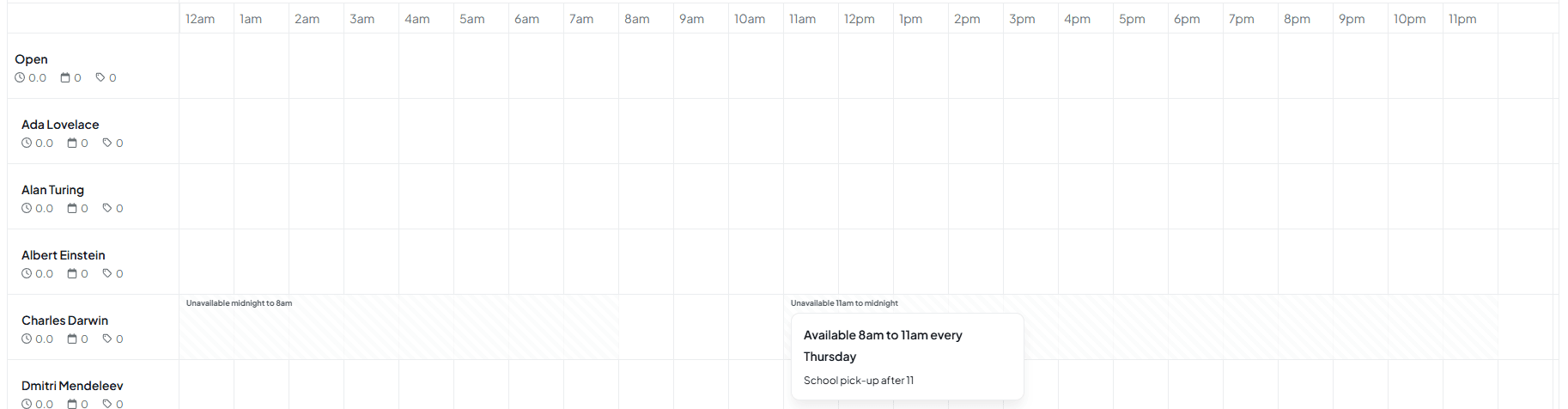Click the shifts calendar icon in Open row
This screenshot has height=409, width=1568.
click(x=65, y=77)
